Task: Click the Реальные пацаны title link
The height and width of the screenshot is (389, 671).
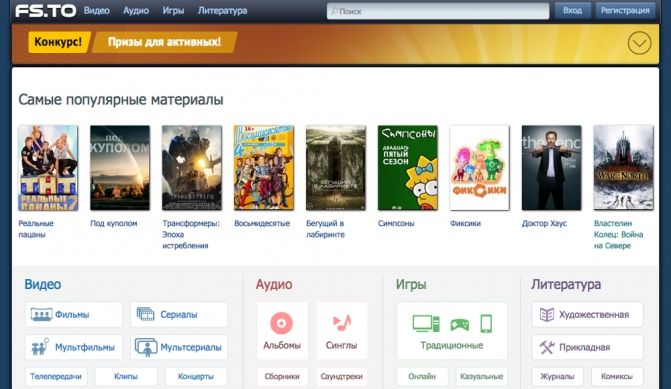Action: point(36,229)
